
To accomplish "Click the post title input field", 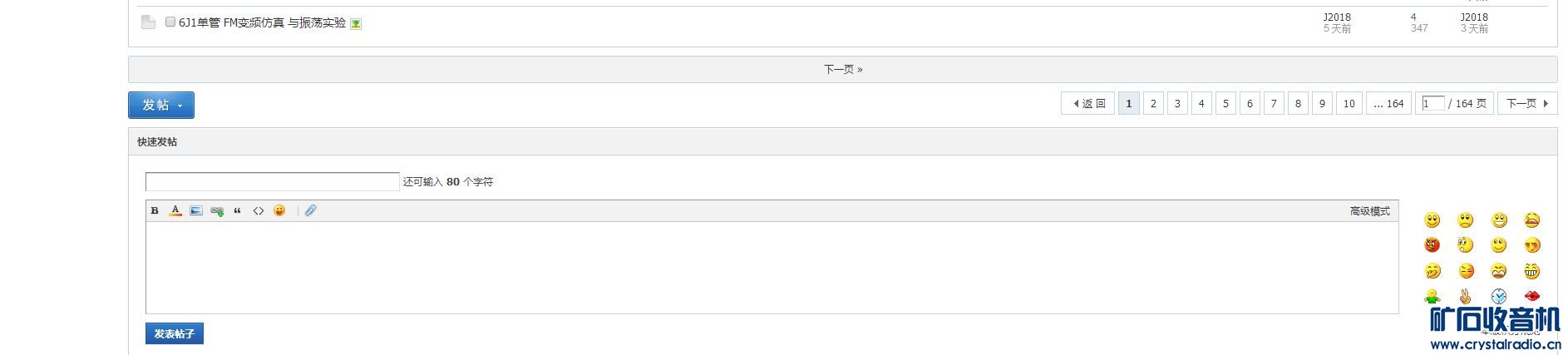I will click(x=273, y=182).
